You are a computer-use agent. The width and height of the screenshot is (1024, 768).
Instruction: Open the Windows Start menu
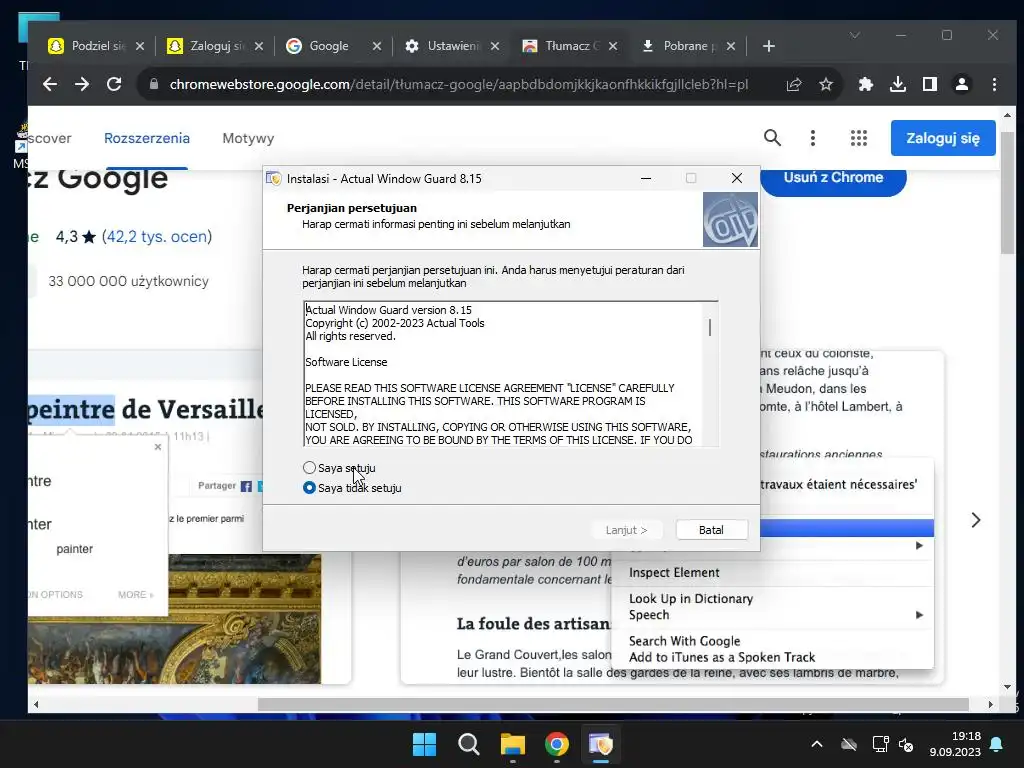[424, 744]
